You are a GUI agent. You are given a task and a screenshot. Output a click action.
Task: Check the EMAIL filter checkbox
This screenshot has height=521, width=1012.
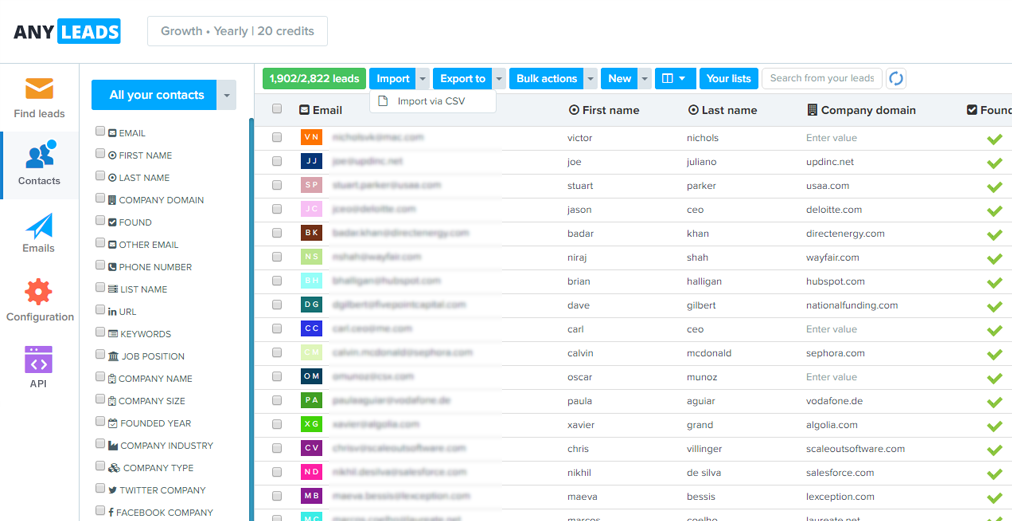point(100,131)
